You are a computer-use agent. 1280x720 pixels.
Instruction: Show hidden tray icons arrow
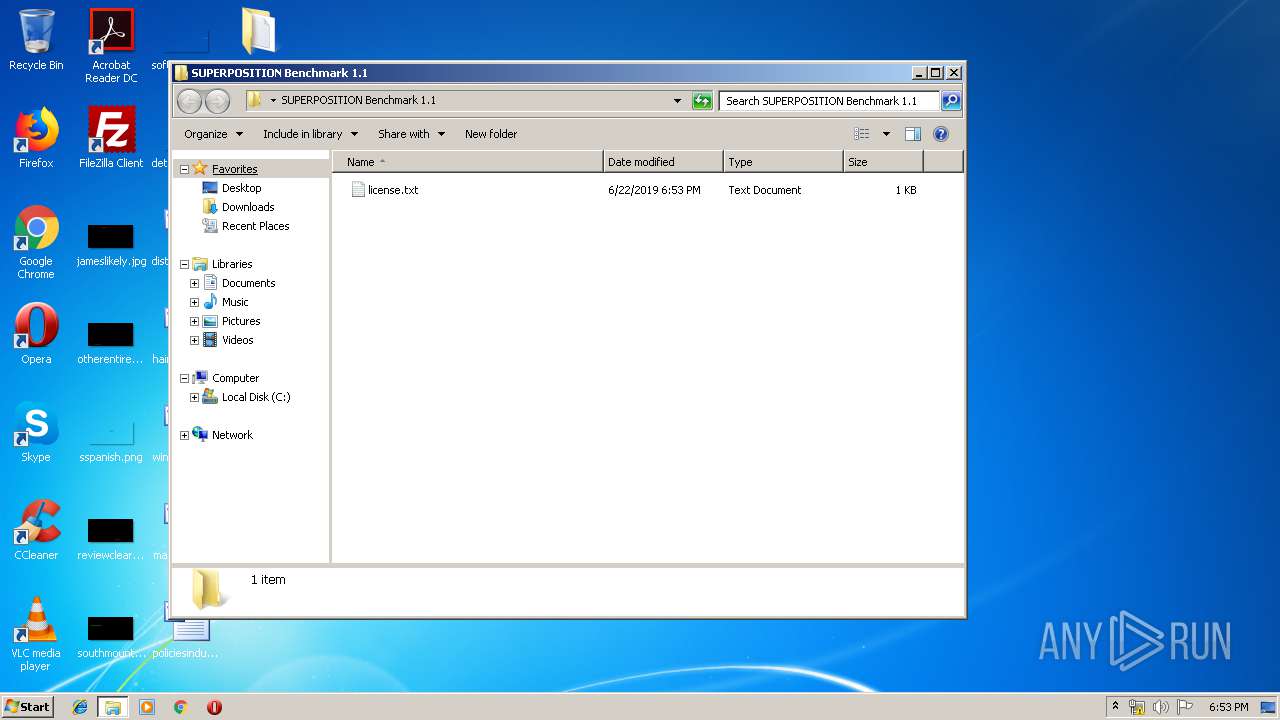point(1115,706)
